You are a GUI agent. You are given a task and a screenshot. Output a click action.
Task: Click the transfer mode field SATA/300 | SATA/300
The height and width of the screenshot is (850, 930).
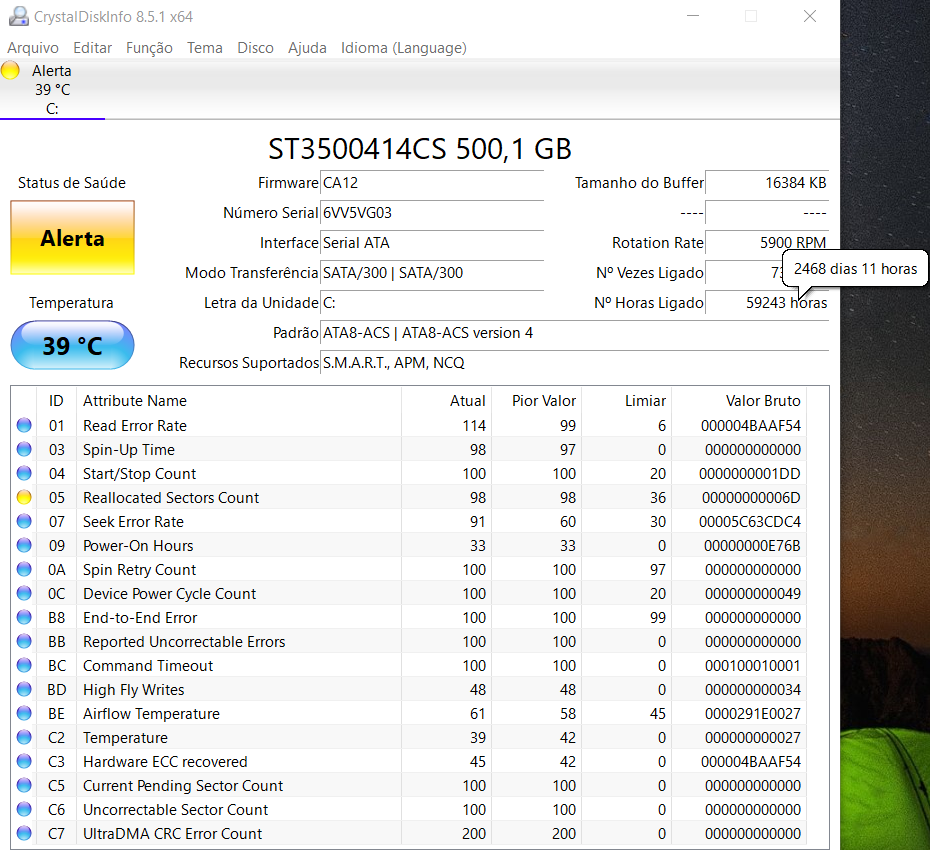click(x=432, y=273)
